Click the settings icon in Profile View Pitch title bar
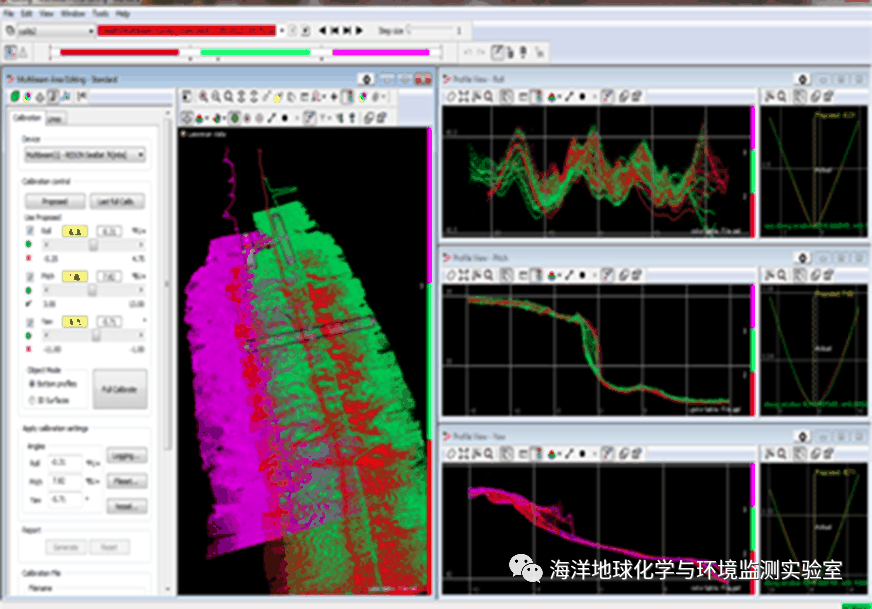Image resolution: width=872 pixels, height=609 pixels. [x=801, y=258]
